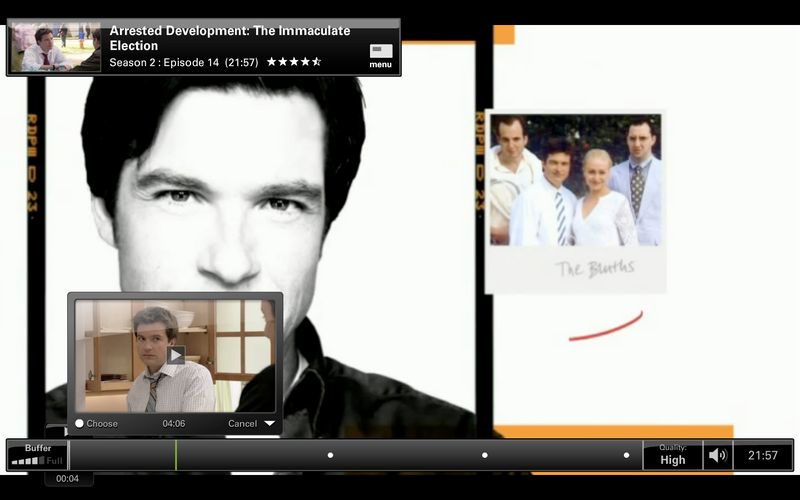The image size is (800, 500).
Task: Click the green playhead on the seek bar
Action: [176, 455]
